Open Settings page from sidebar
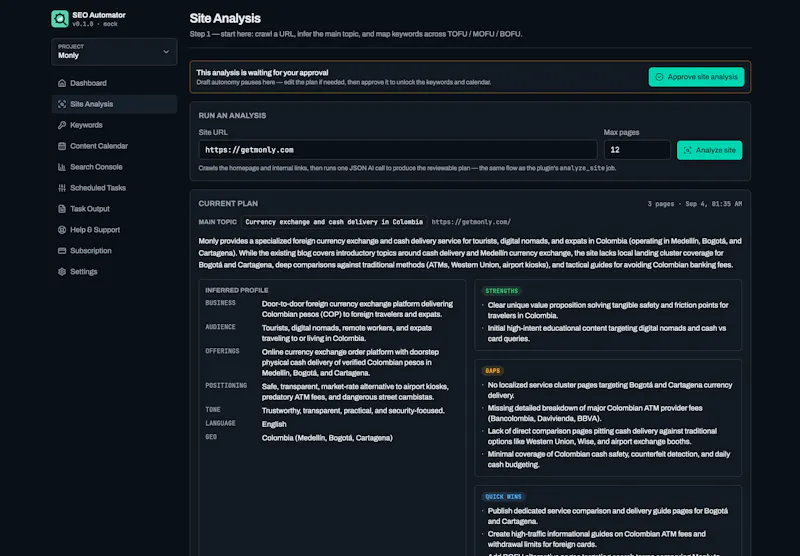800x556 pixels. 114,271
